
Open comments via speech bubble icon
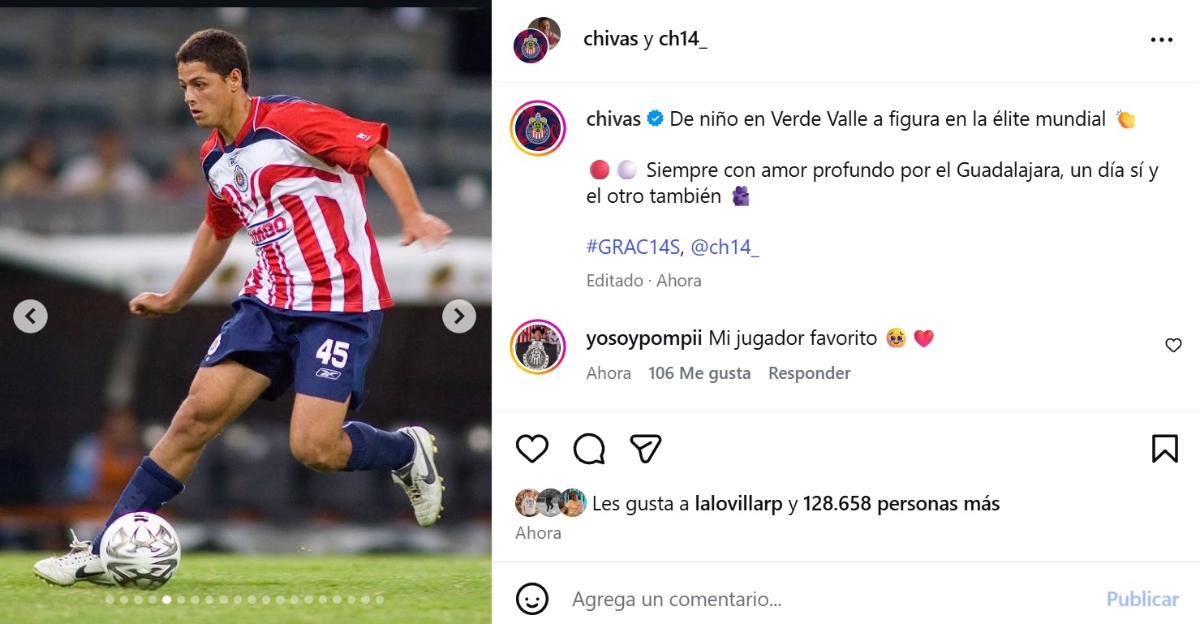[589, 449]
